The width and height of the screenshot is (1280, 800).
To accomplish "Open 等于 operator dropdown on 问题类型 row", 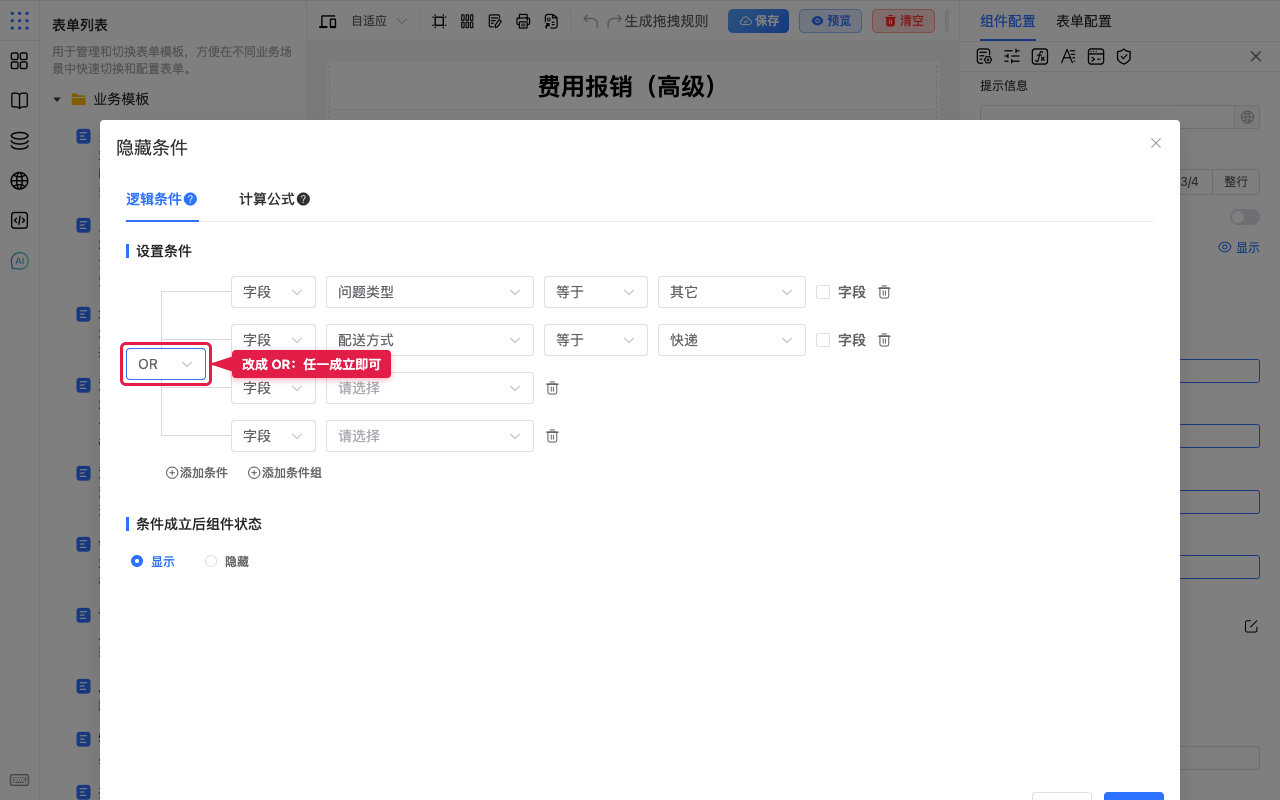I will pyautogui.click(x=596, y=292).
